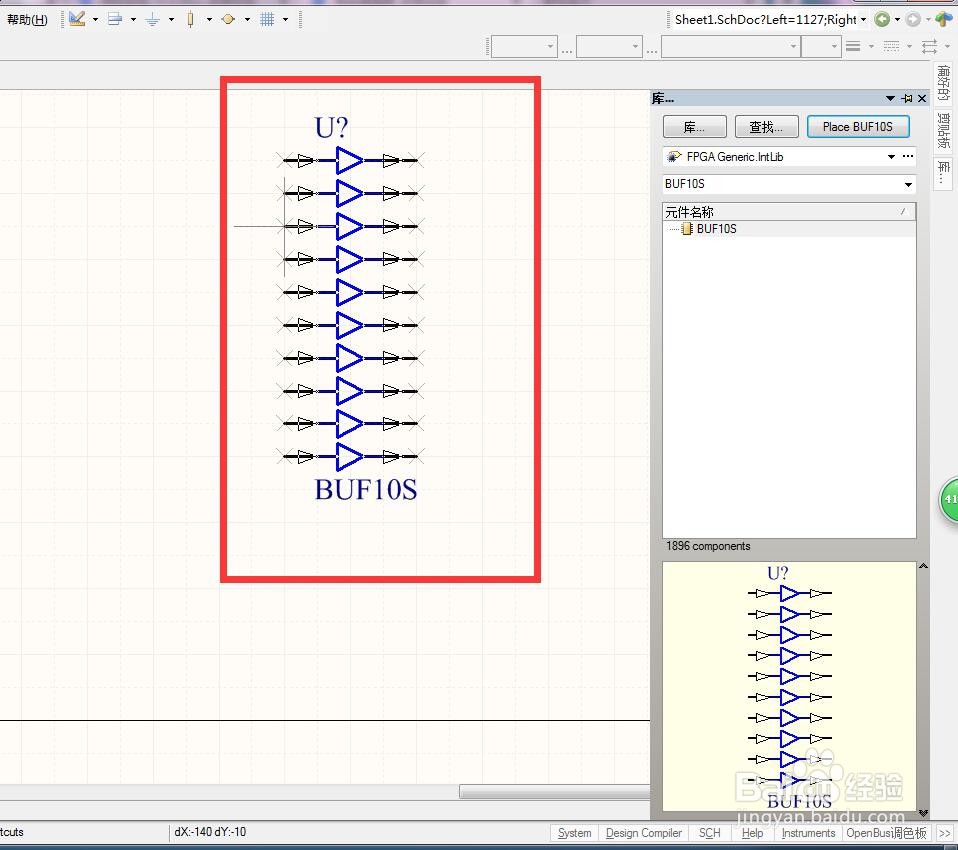Open the Help status bar panel button

[752, 833]
